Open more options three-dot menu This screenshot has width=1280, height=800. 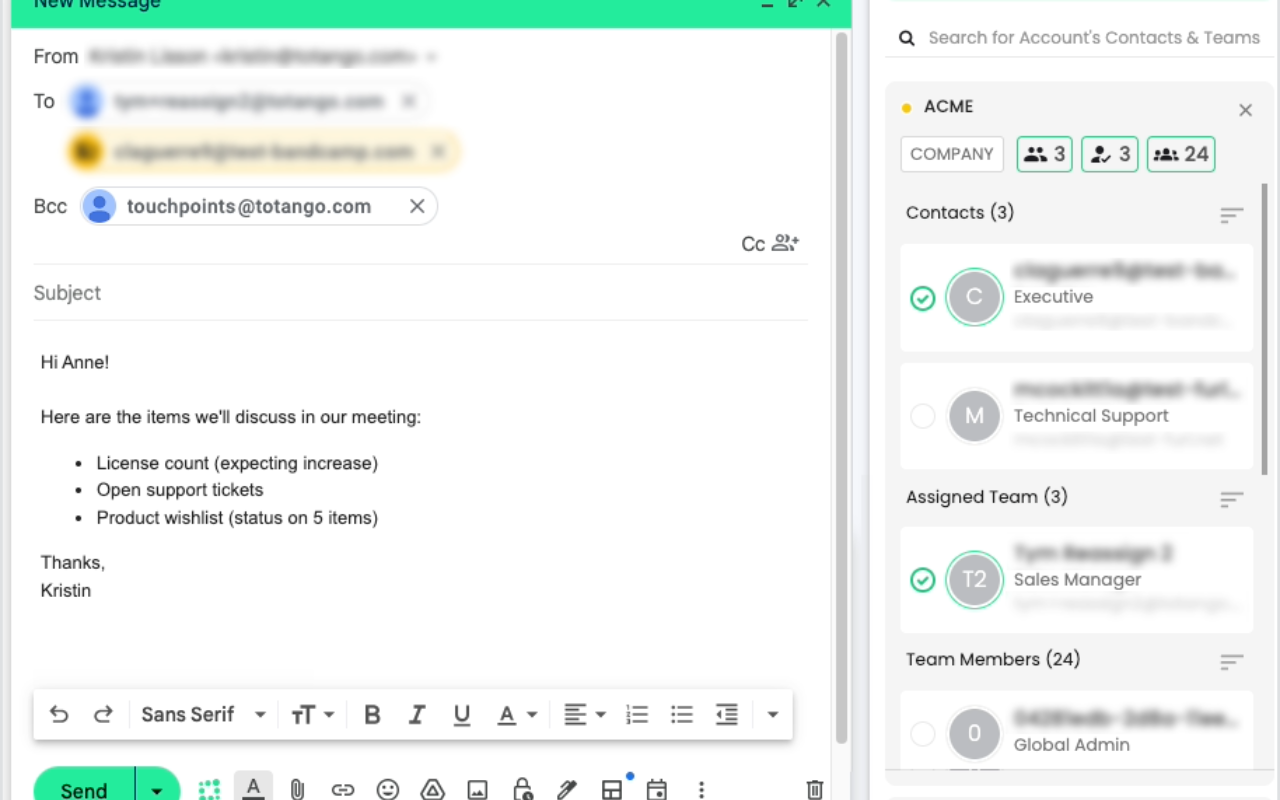click(701, 789)
